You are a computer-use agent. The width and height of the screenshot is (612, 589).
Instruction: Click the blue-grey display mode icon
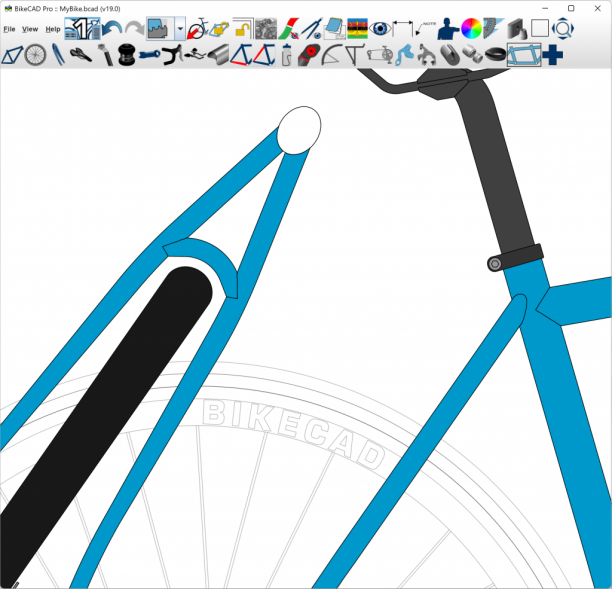(x=160, y=28)
